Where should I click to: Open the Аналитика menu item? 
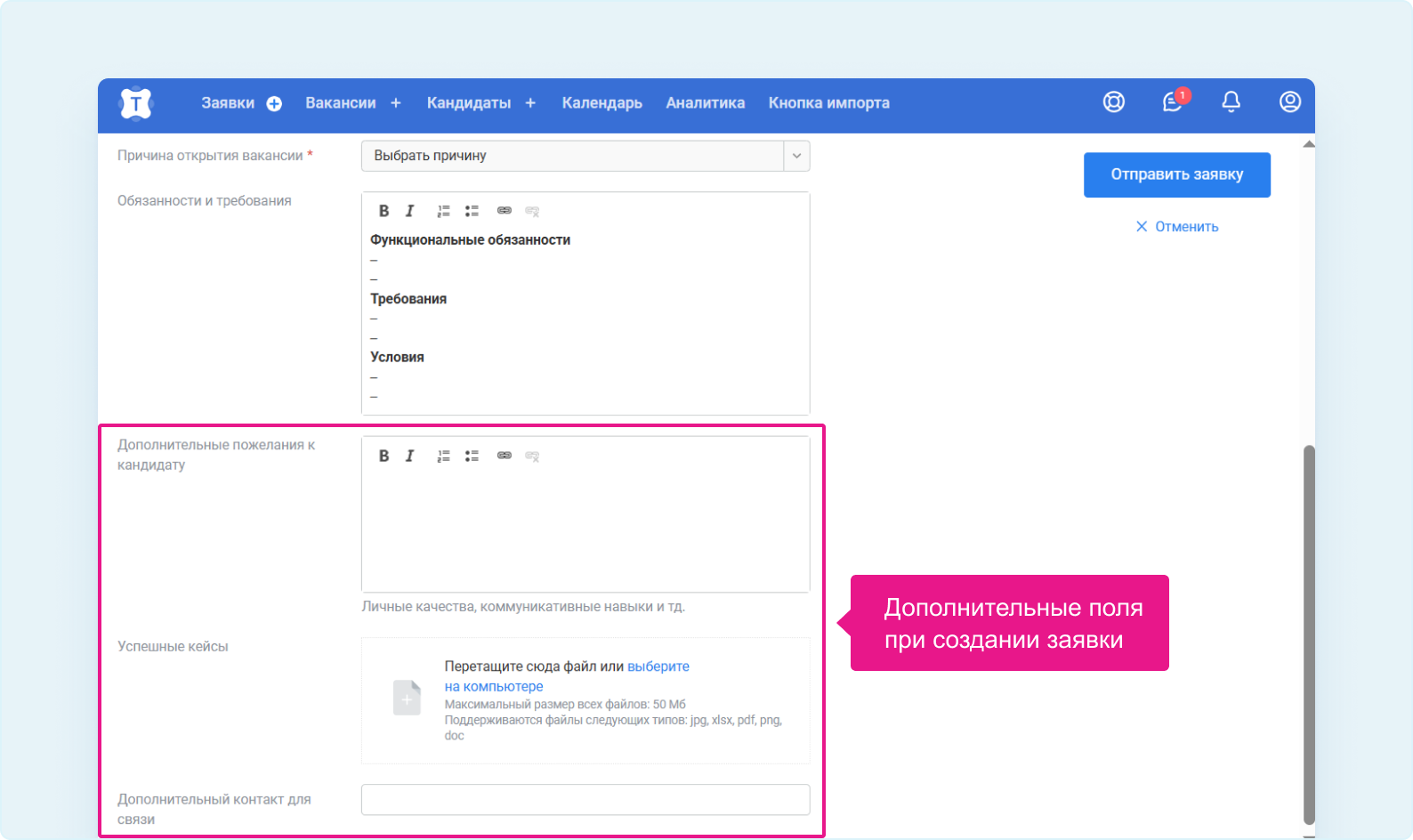click(705, 103)
